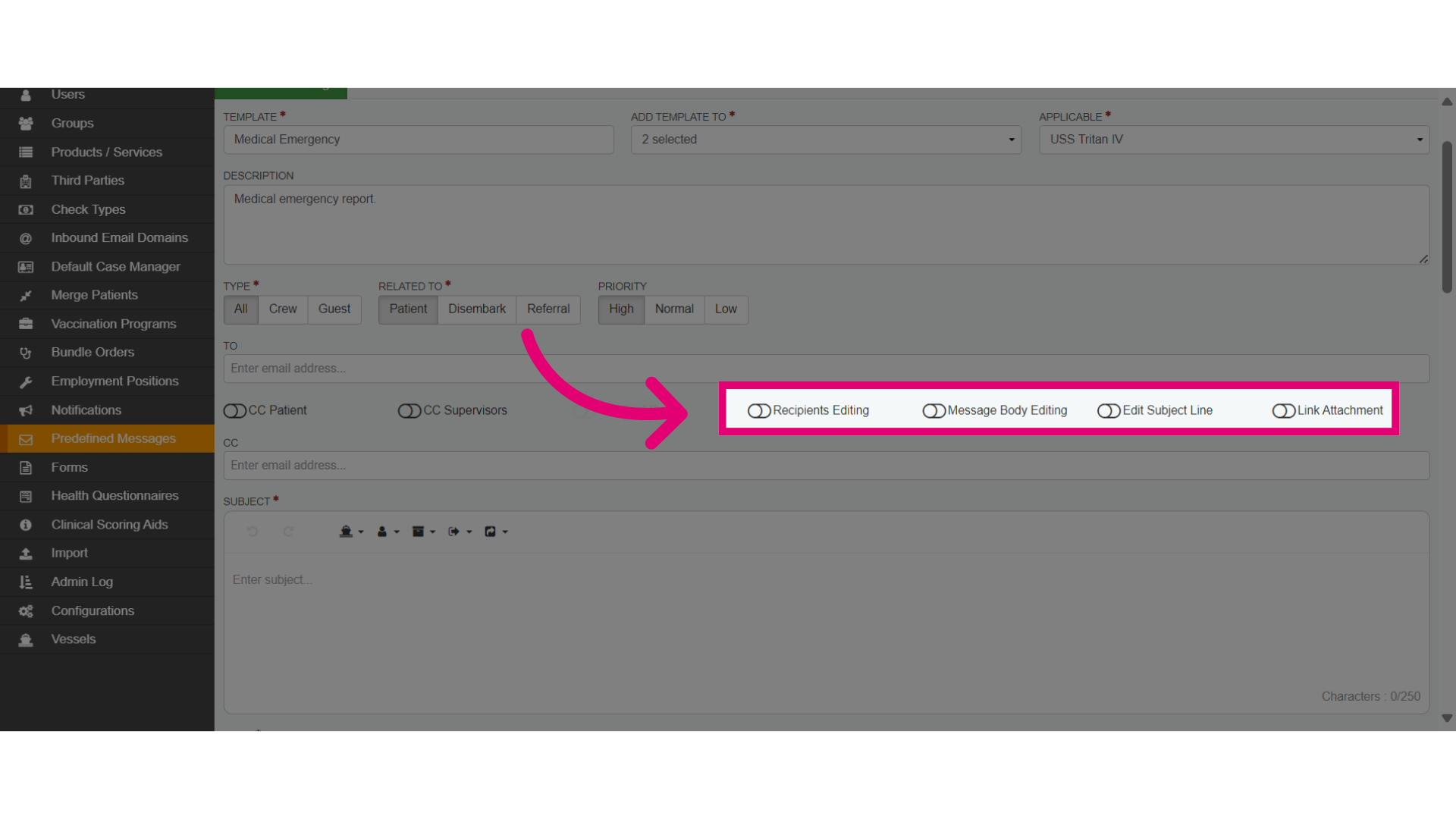The image size is (1456, 819).
Task: Open the Add Template To dropdown
Action: 826,140
